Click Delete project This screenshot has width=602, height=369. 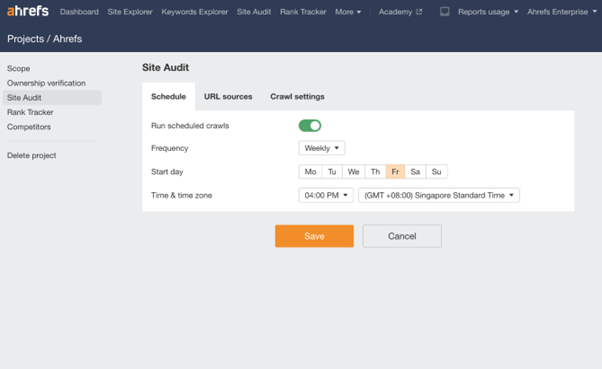click(31, 156)
